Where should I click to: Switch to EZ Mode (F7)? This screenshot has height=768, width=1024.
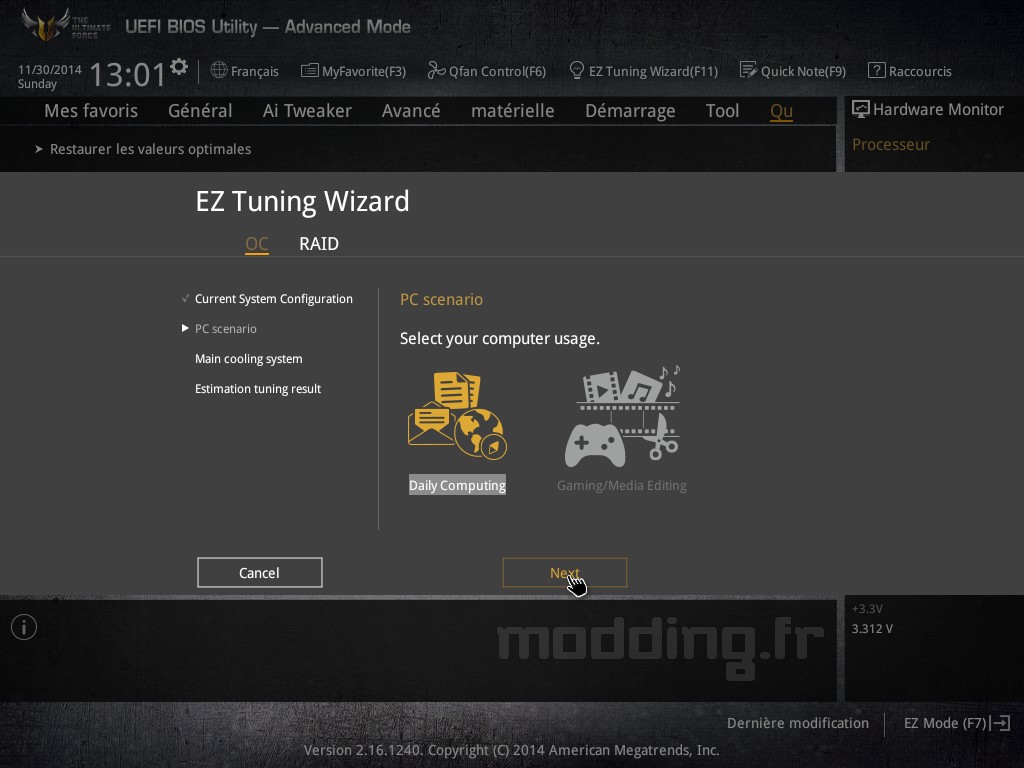pyautogui.click(x=956, y=723)
